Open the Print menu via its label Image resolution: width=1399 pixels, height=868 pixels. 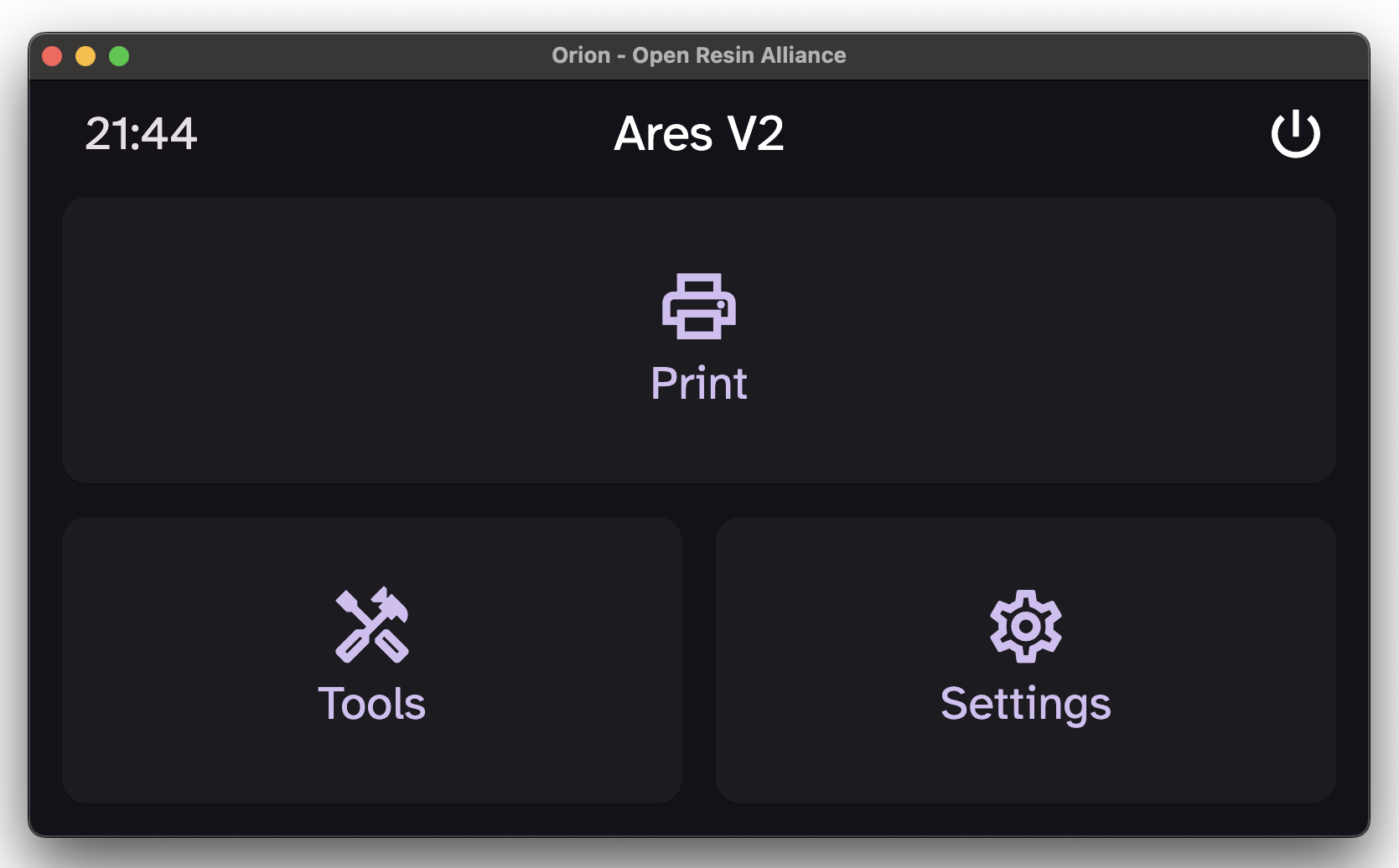[698, 384]
